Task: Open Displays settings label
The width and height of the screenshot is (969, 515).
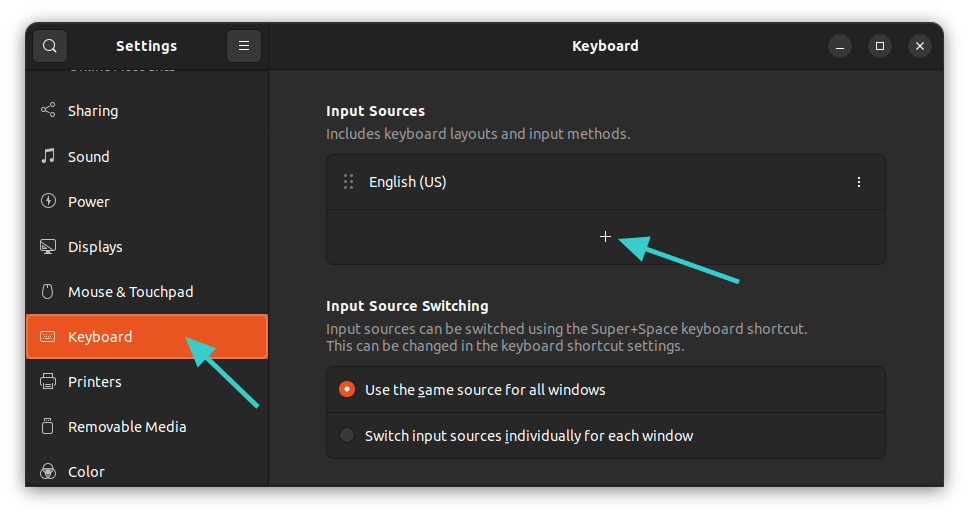Action: click(95, 247)
